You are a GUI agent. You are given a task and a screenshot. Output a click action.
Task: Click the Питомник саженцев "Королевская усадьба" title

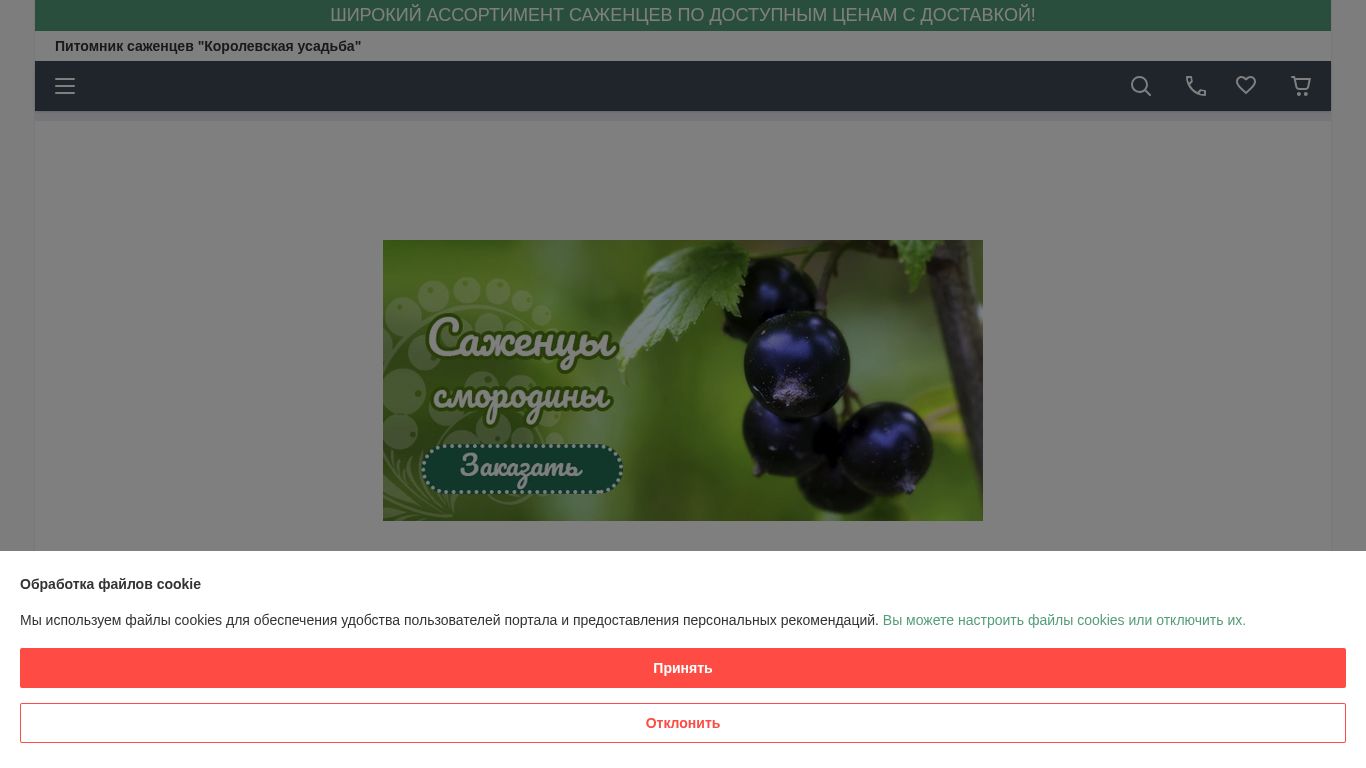(x=208, y=46)
